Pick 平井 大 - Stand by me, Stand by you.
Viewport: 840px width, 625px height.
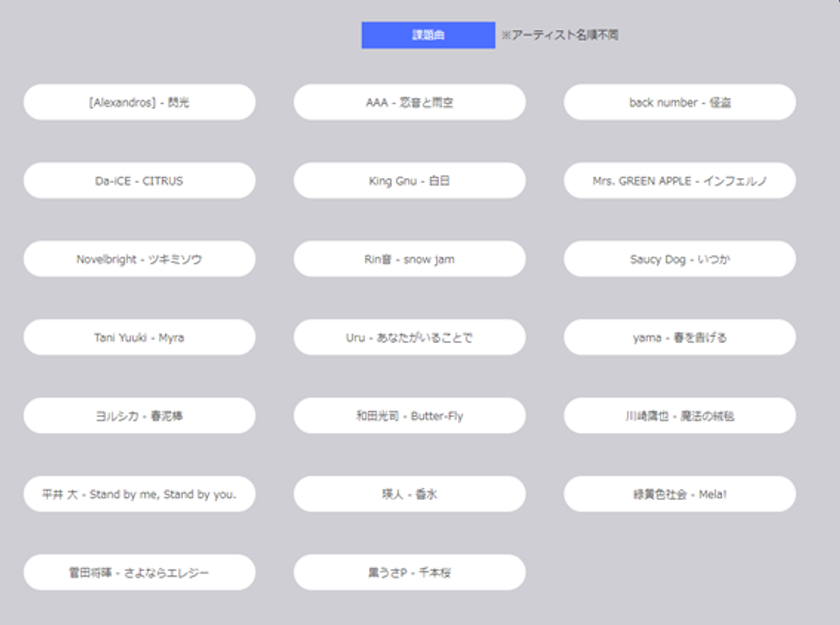tap(139, 494)
